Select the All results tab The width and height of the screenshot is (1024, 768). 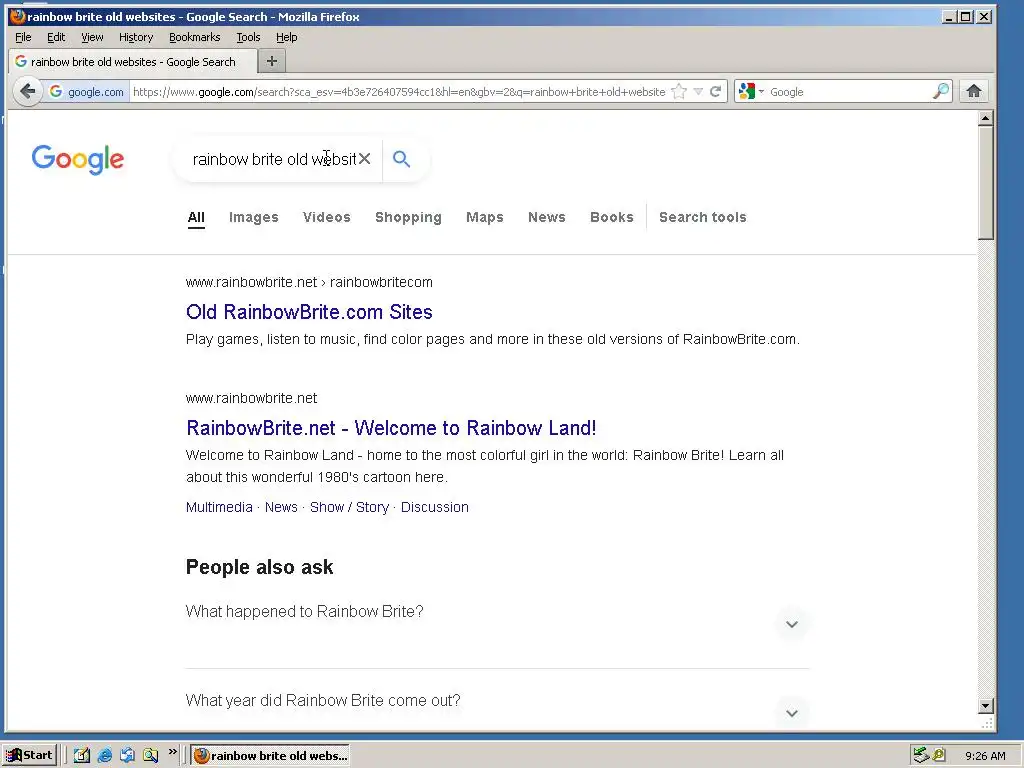pyautogui.click(x=196, y=218)
